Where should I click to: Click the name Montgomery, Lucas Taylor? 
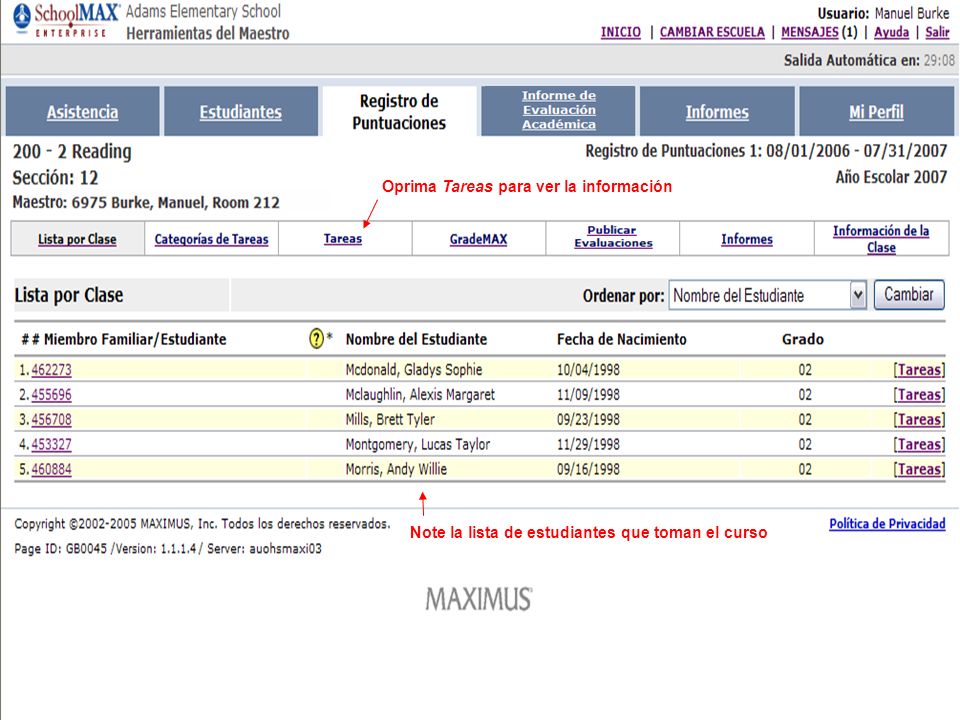pyautogui.click(x=418, y=444)
